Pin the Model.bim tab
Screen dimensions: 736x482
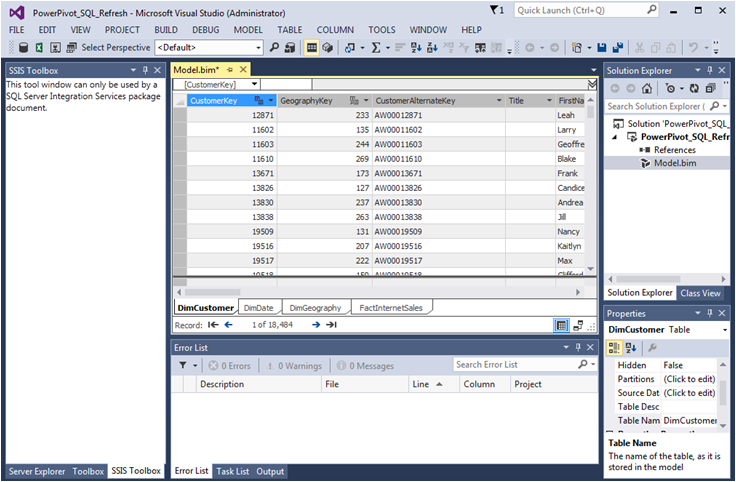click(230, 69)
